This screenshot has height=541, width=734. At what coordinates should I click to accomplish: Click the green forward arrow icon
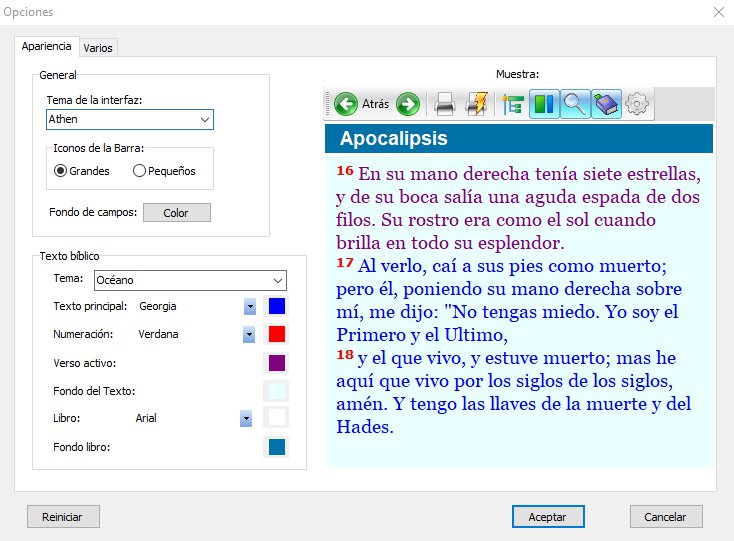[407, 103]
